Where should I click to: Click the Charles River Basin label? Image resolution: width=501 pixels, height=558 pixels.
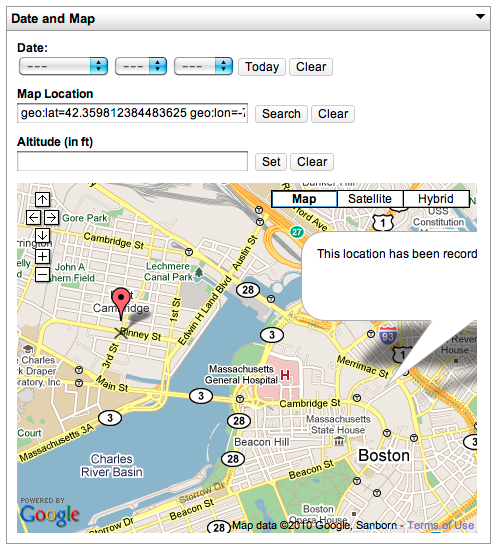(x=111, y=465)
